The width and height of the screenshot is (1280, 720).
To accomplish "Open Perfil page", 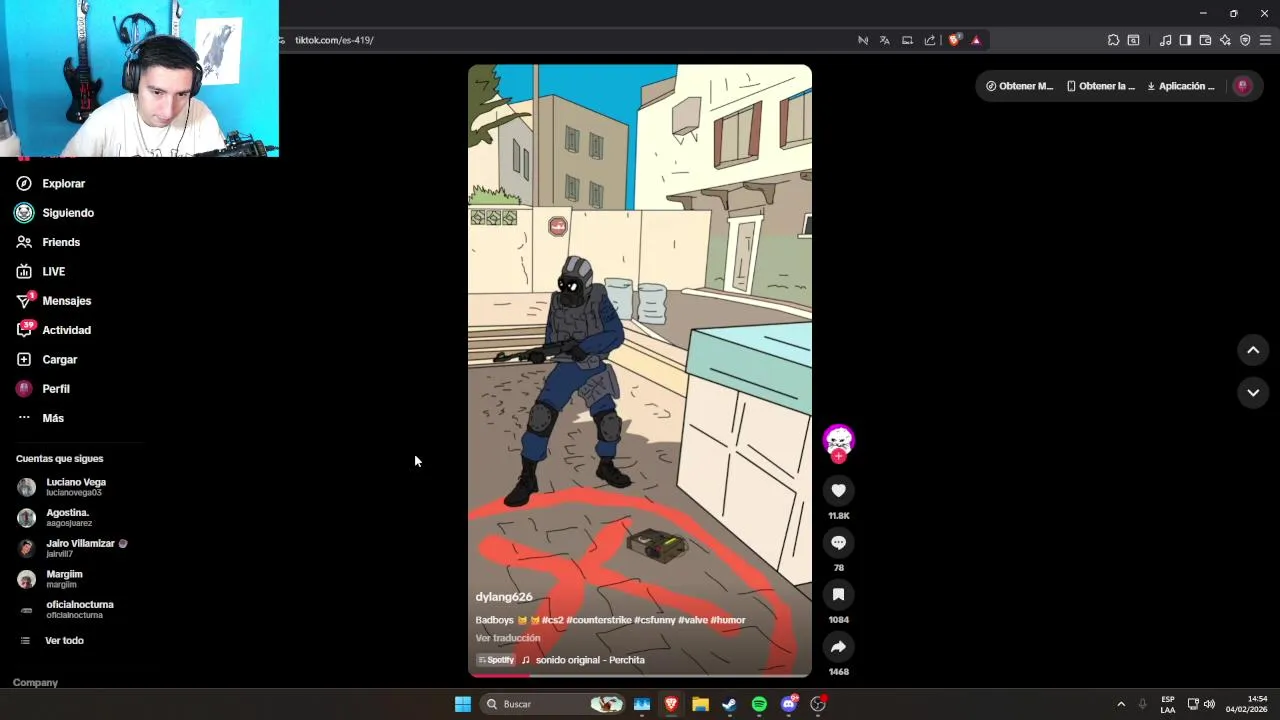I will pyautogui.click(x=43, y=389).
